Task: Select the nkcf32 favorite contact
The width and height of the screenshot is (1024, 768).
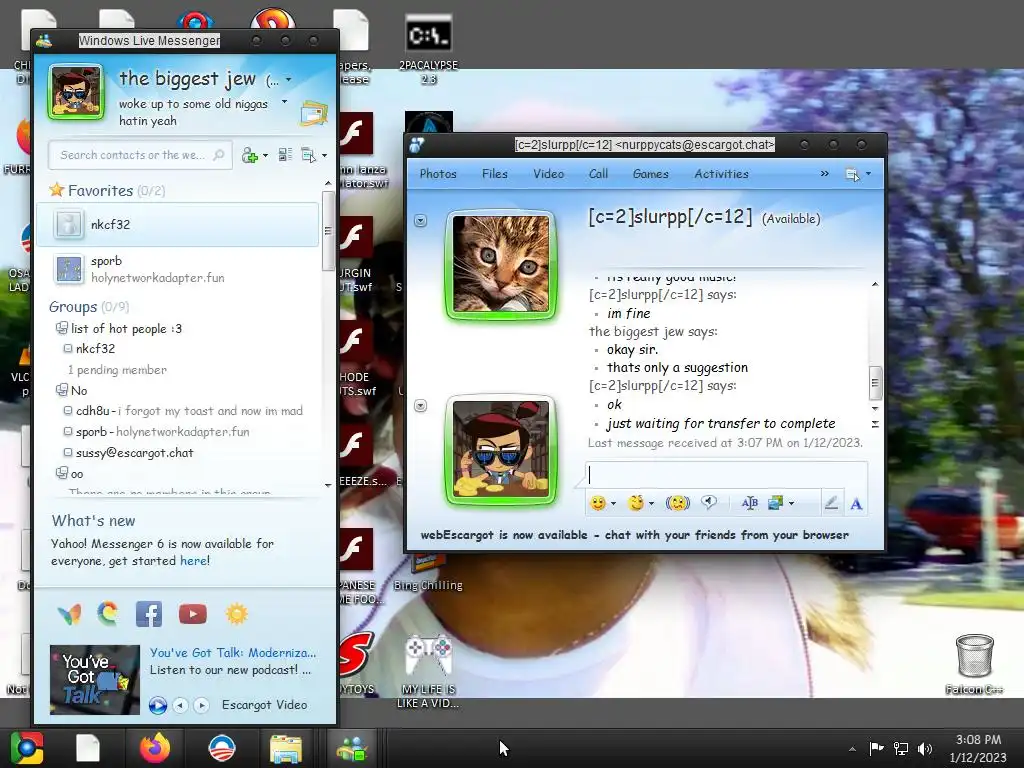Action: 178,225
